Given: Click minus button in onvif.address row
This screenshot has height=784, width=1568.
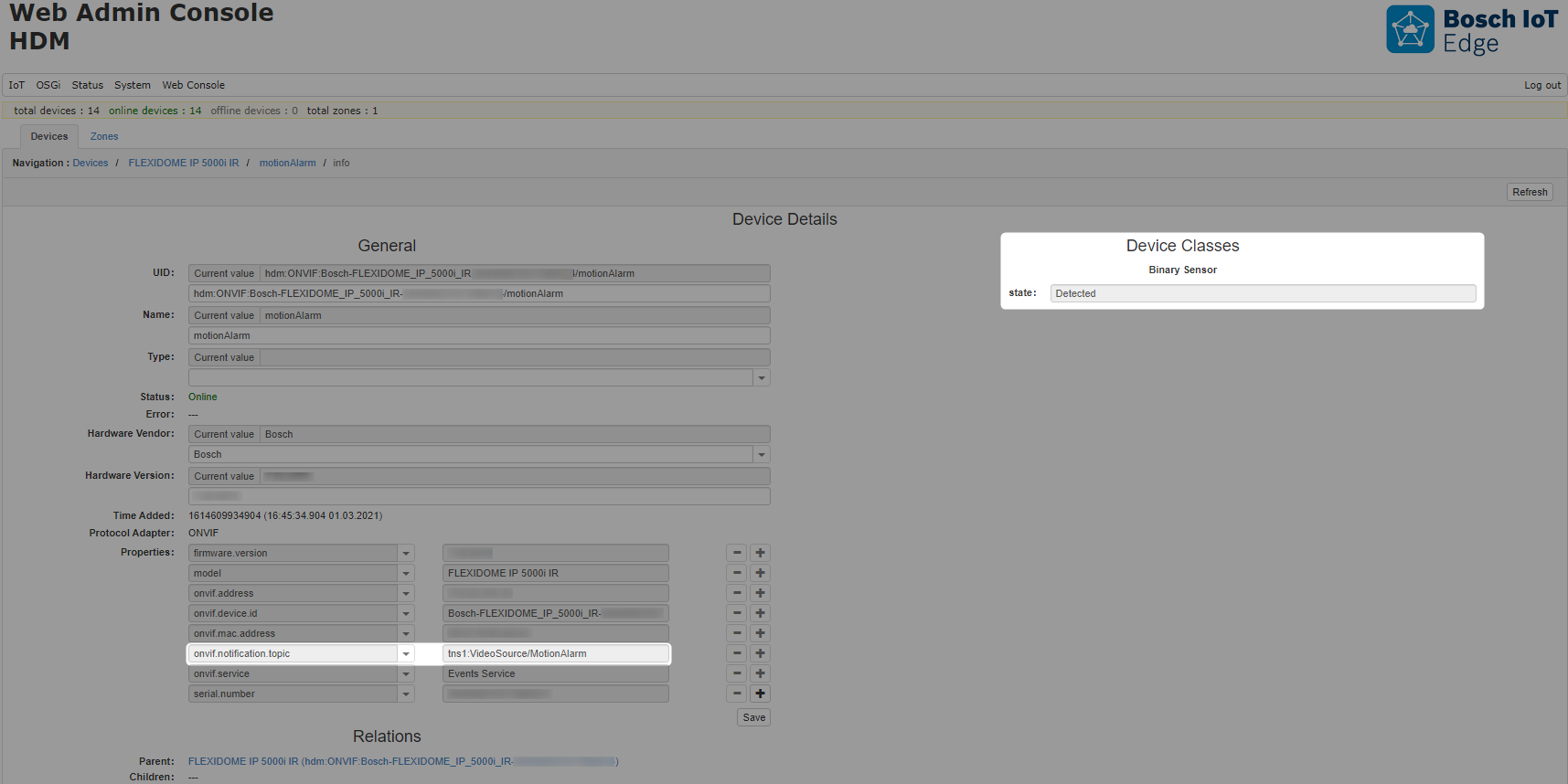Looking at the screenshot, I should point(737,593).
